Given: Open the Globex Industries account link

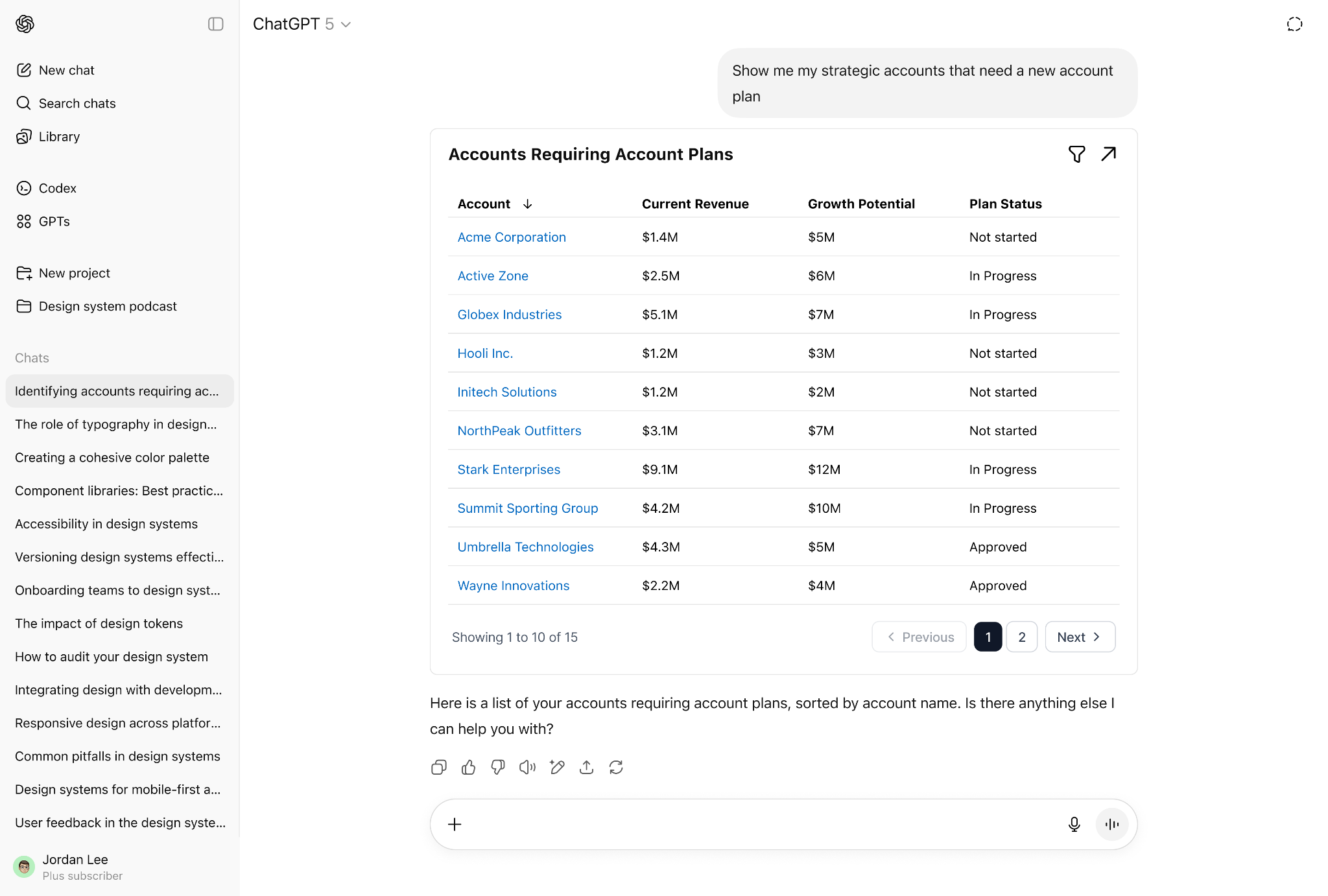Looking at the screenshot, I should click(510, 314).
